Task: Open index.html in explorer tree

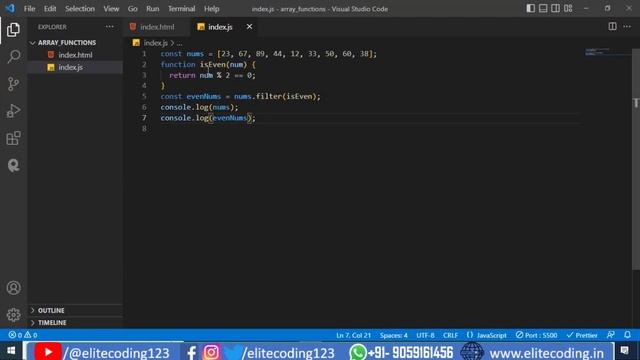Action: (x=75, y=55)
